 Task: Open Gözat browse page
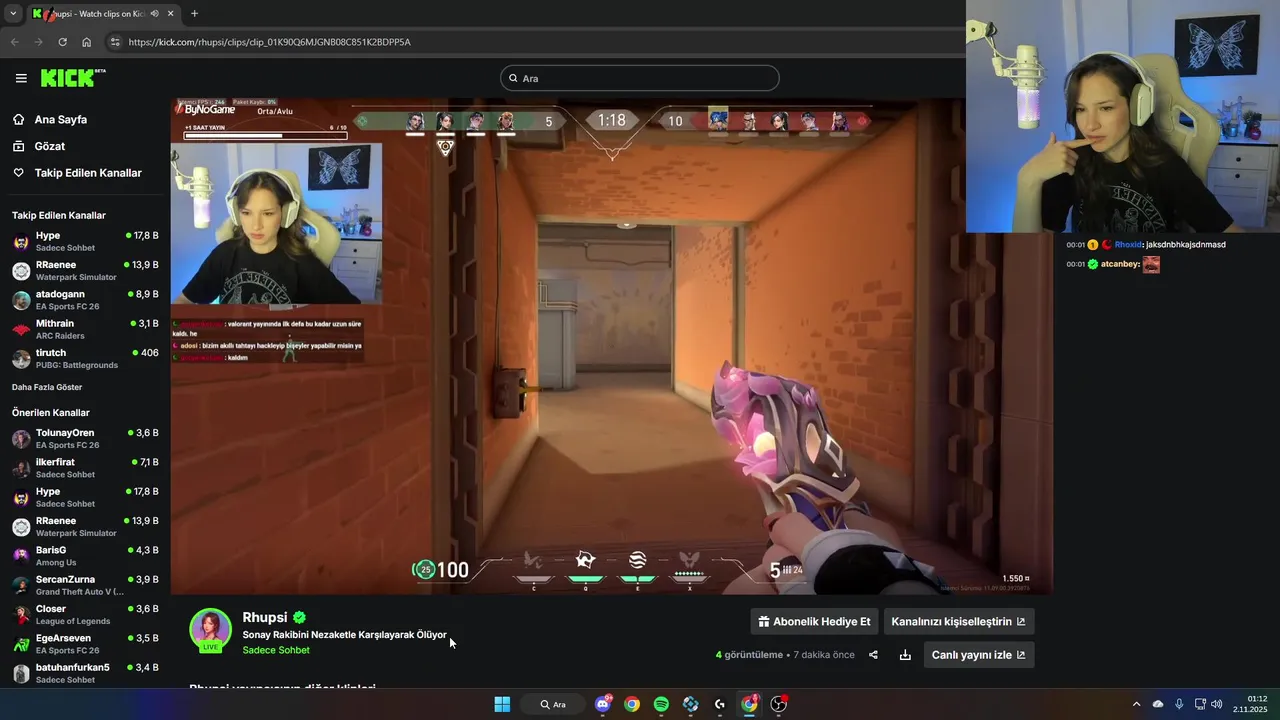[x=50, y=146]
